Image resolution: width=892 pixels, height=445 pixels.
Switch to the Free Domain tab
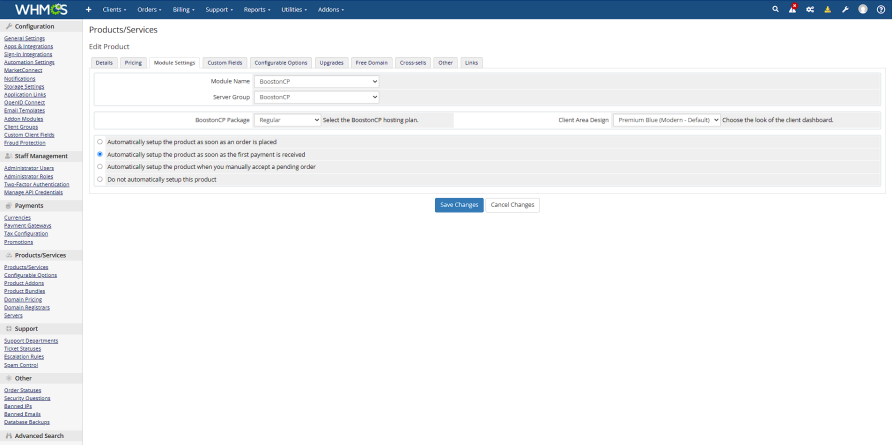click(x=372, y=63)
